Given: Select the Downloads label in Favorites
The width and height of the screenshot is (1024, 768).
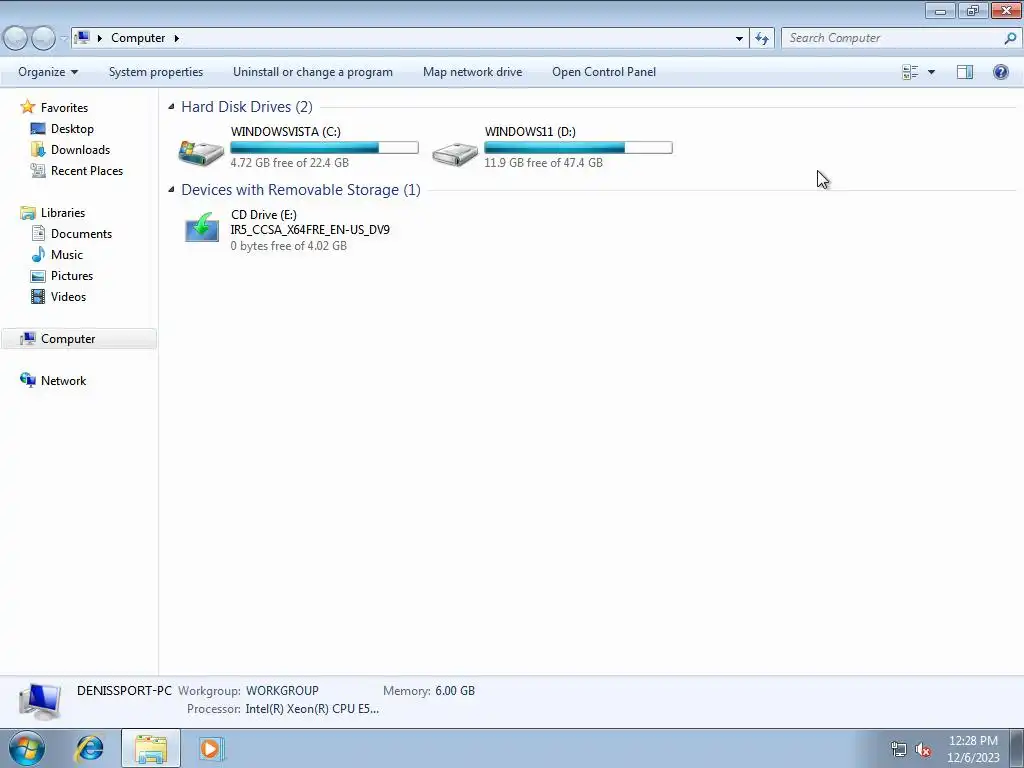Looking at the screenshot, I should (x=80, y=150).
